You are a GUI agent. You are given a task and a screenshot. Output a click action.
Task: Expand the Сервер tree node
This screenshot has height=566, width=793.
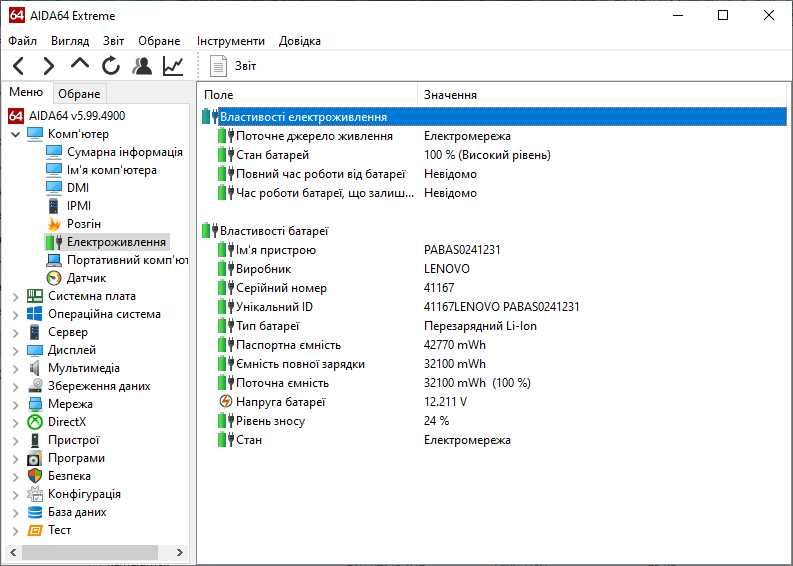(x=15, y=333)
